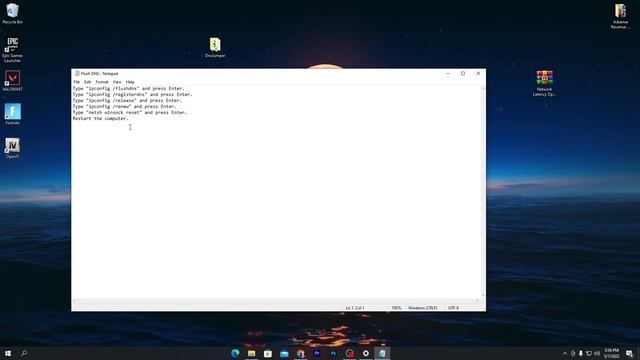Maximize the Notepad window
The height and width of the screenshot is (360, 640).
coord(463,73)
